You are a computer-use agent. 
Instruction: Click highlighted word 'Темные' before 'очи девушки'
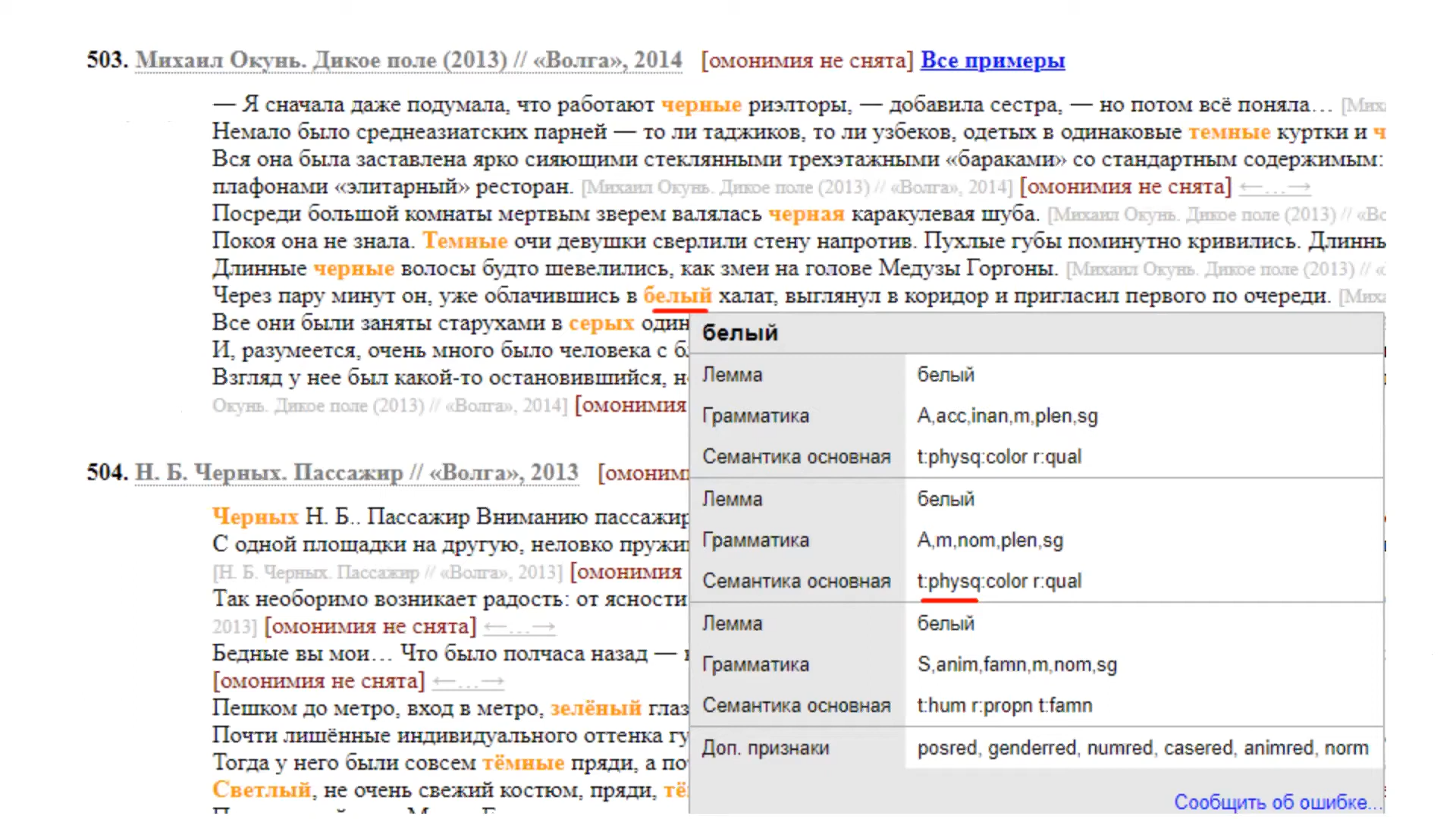pos(465,241)
